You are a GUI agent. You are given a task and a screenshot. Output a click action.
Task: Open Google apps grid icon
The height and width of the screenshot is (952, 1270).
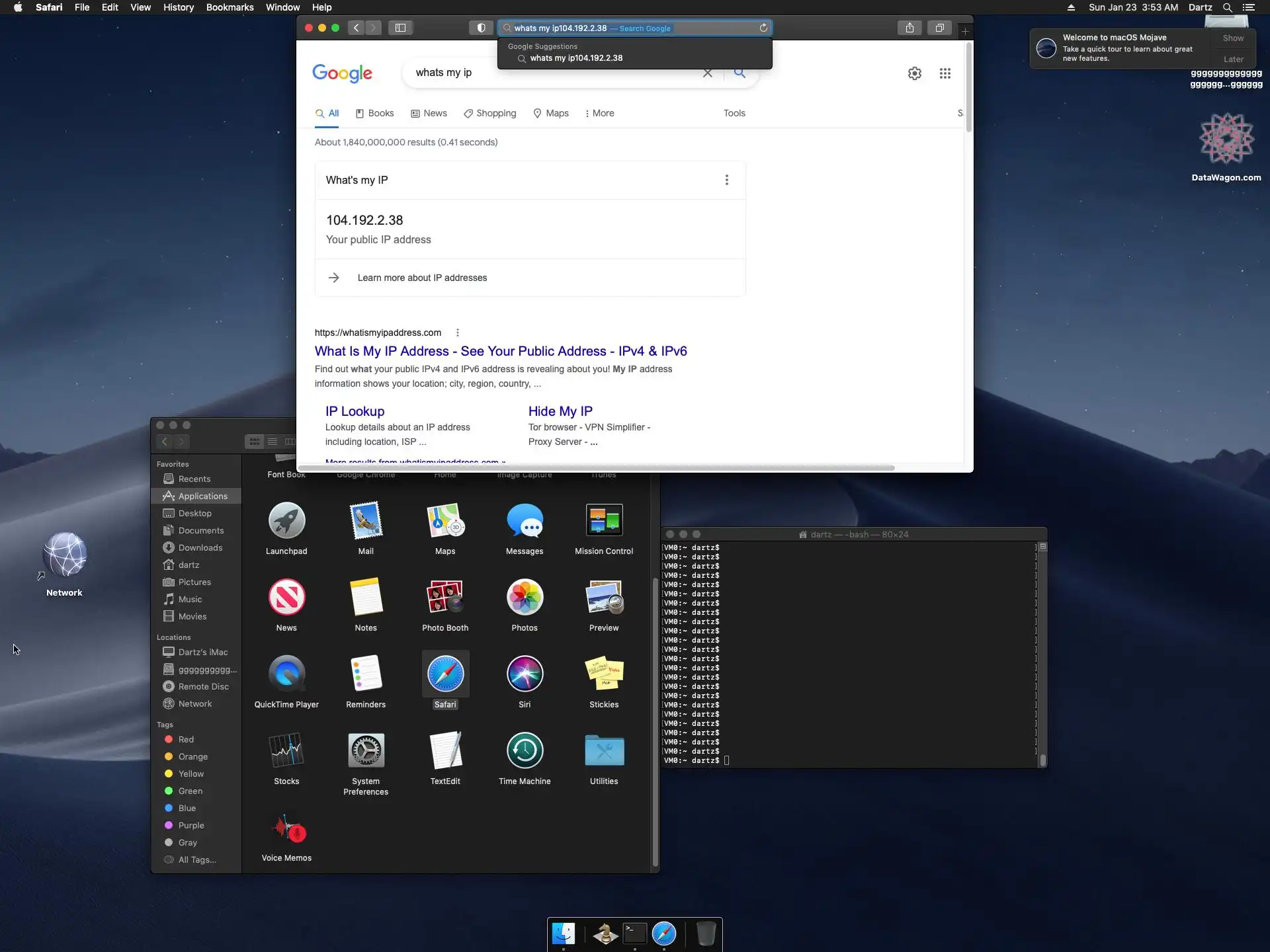coord(945,73)
